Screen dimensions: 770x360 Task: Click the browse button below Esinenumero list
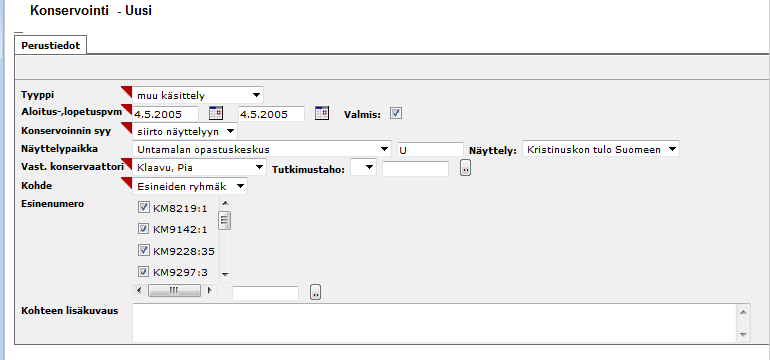click(x=316, y=292)
